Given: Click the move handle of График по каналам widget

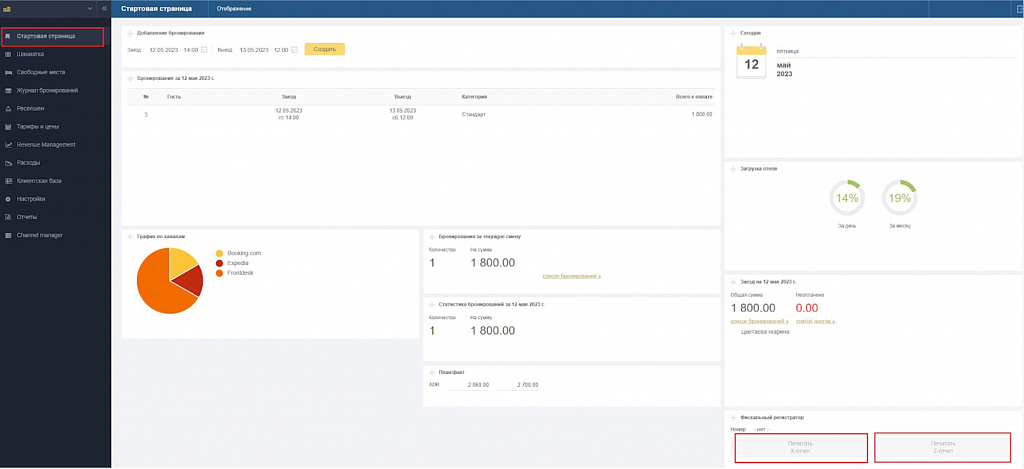Looking at the screenshot, I should click(x=130, y=236).
